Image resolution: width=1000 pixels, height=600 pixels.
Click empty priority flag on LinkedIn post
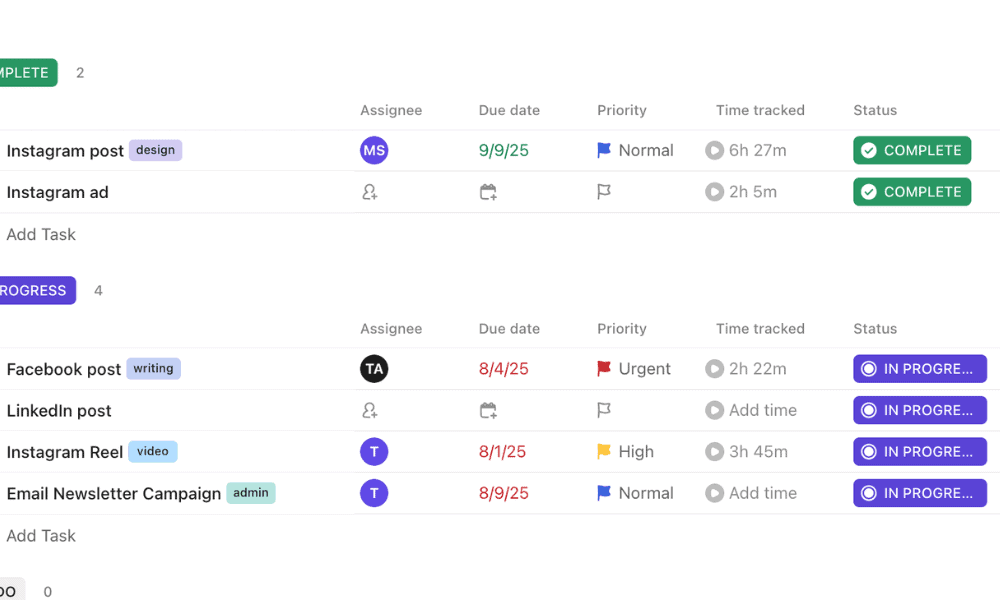(x=604, y=410)
